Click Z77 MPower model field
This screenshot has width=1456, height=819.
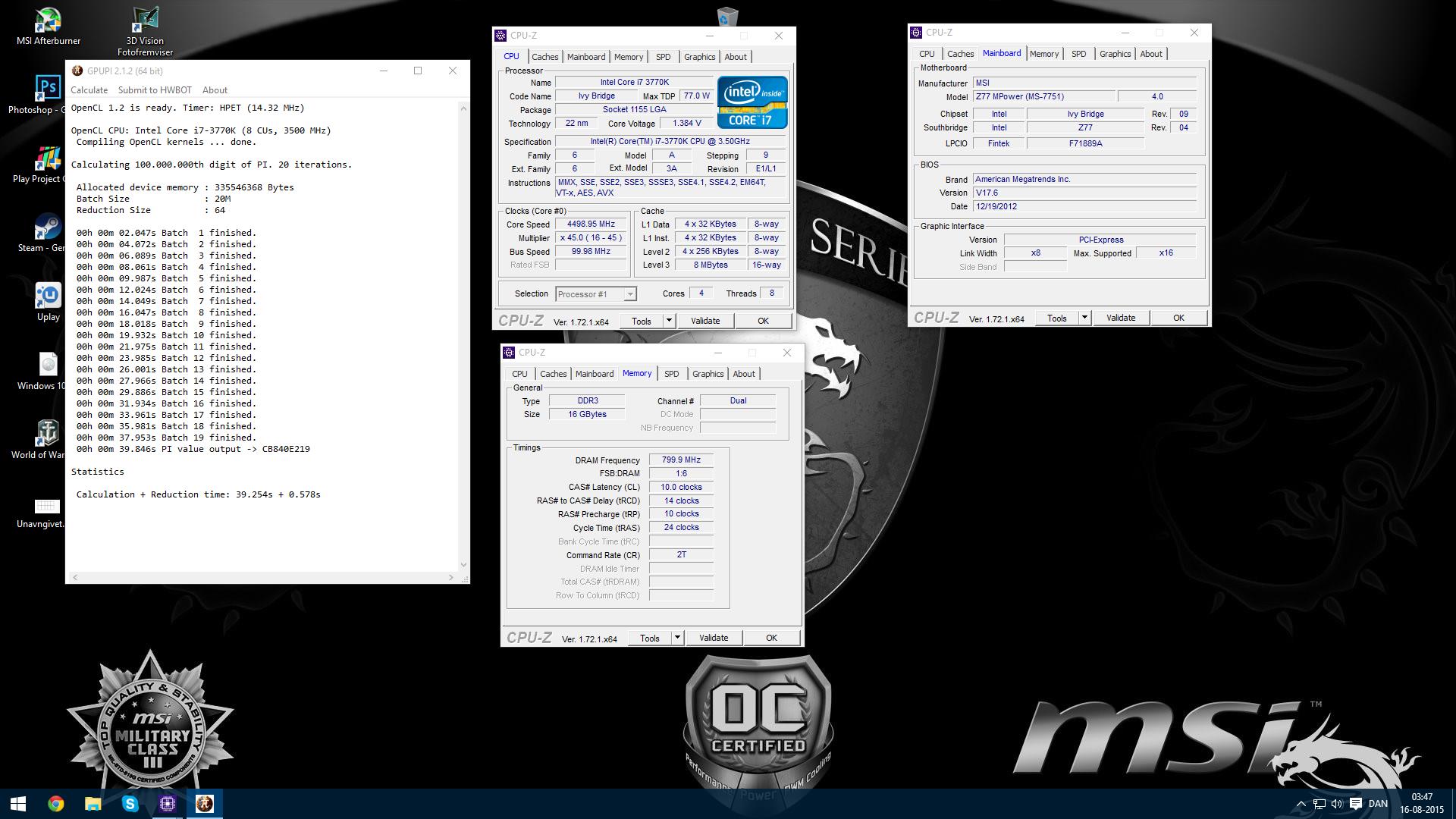[1043, 96]
